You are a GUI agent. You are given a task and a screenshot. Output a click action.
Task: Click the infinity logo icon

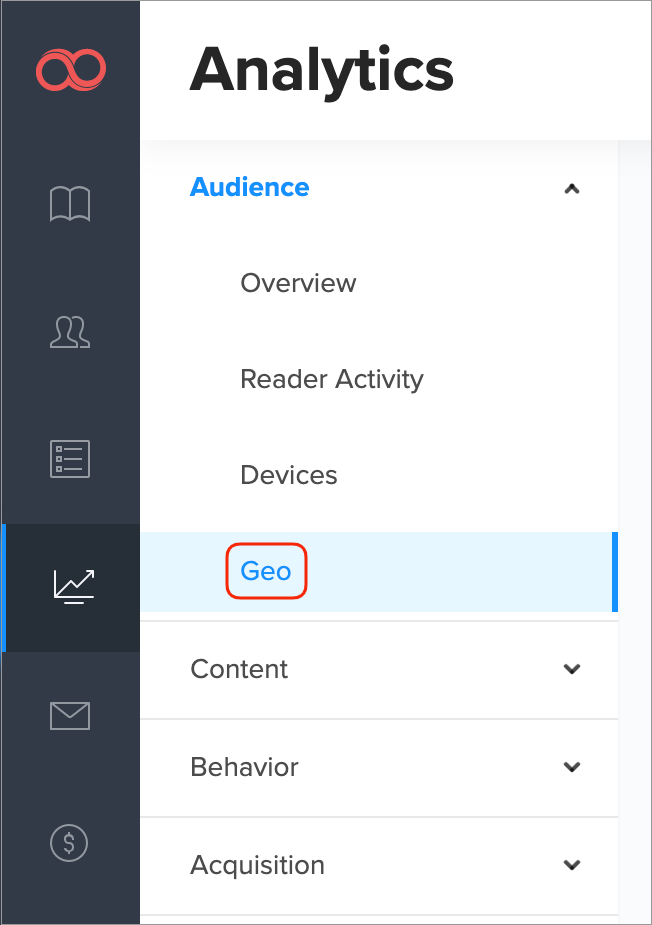[70, 70]
